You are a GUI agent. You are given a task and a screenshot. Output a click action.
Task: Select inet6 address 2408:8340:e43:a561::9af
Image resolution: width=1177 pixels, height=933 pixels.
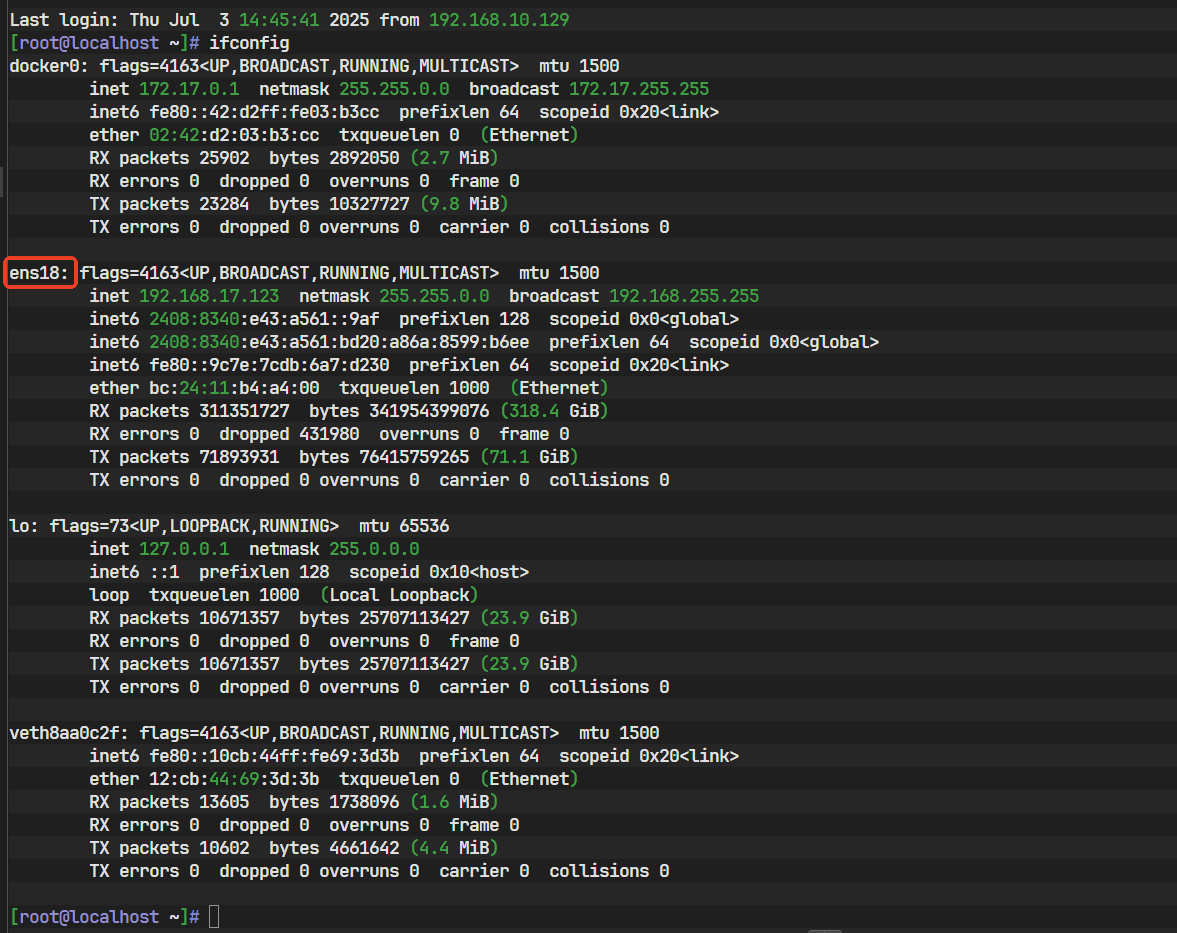click(264, 320)
